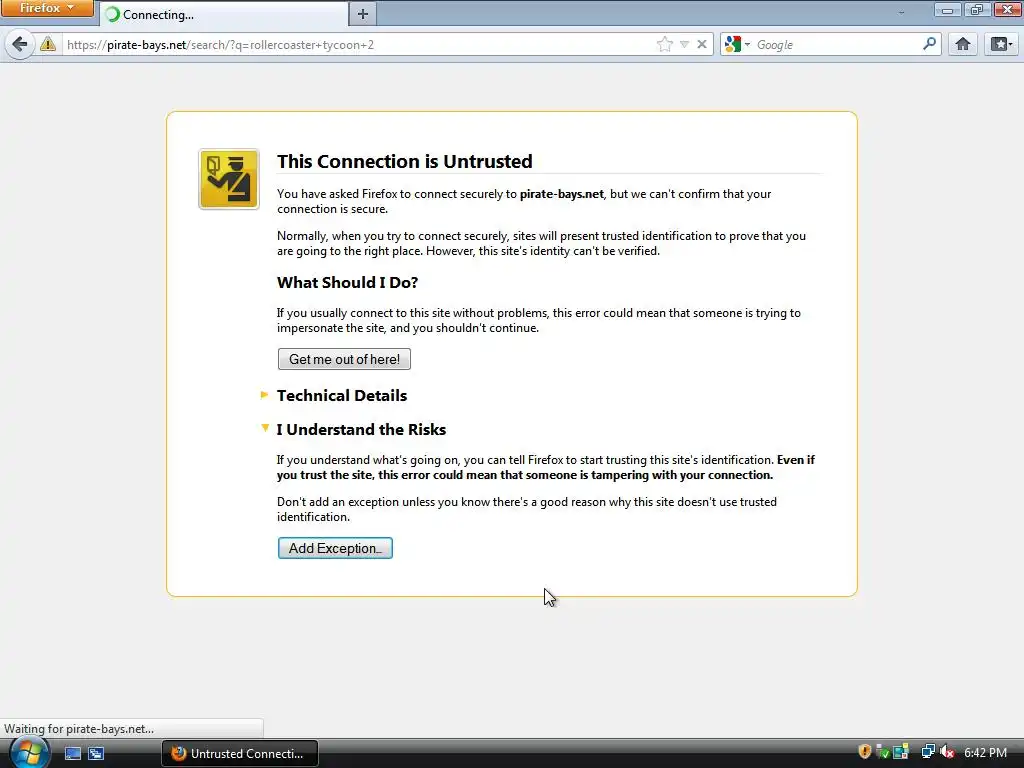Stop loading the page with the X button
The height and width of the screenshot is (768, 1024).
[701, 44]
